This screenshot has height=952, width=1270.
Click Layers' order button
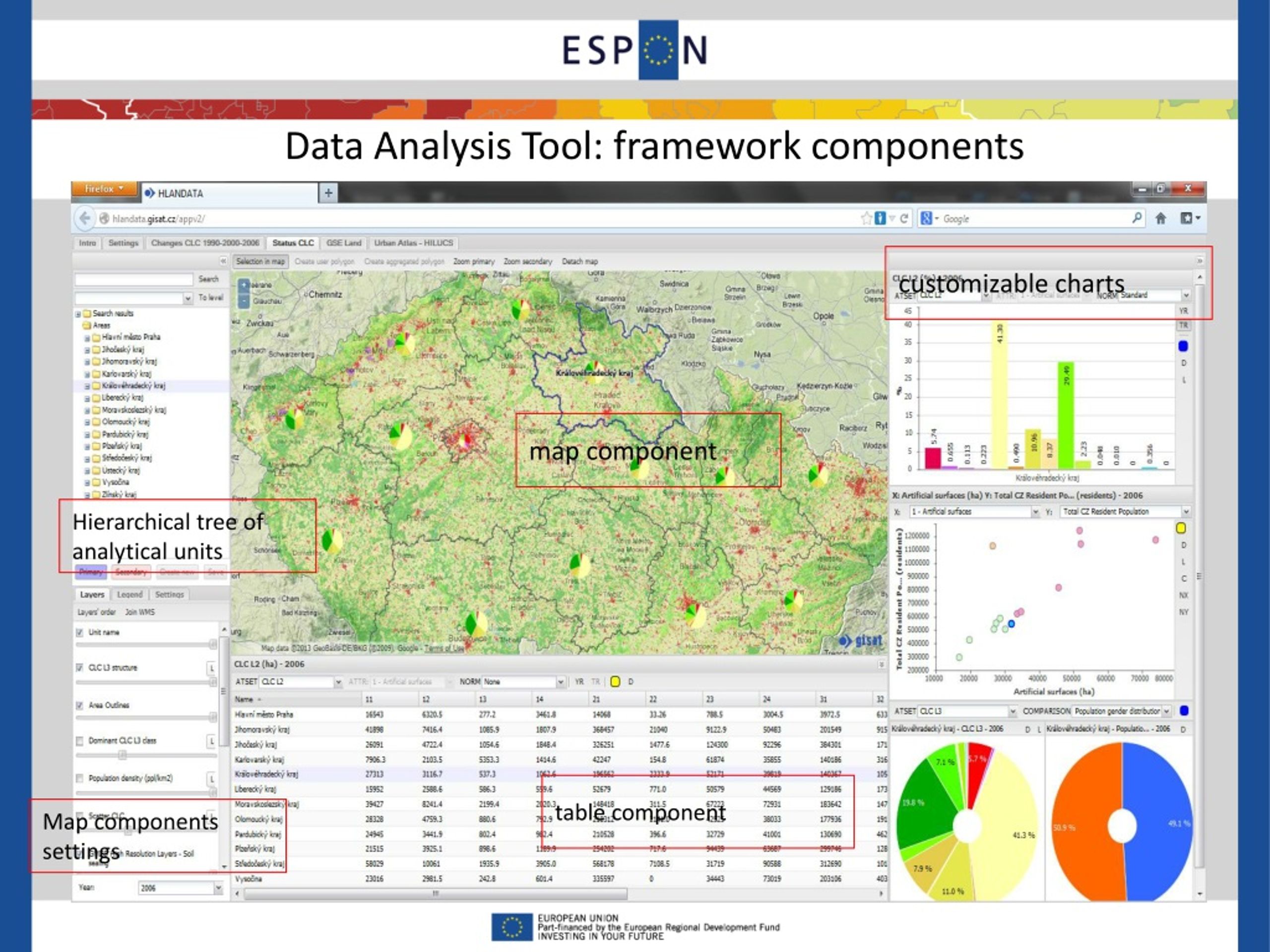(x=96, y=612)
